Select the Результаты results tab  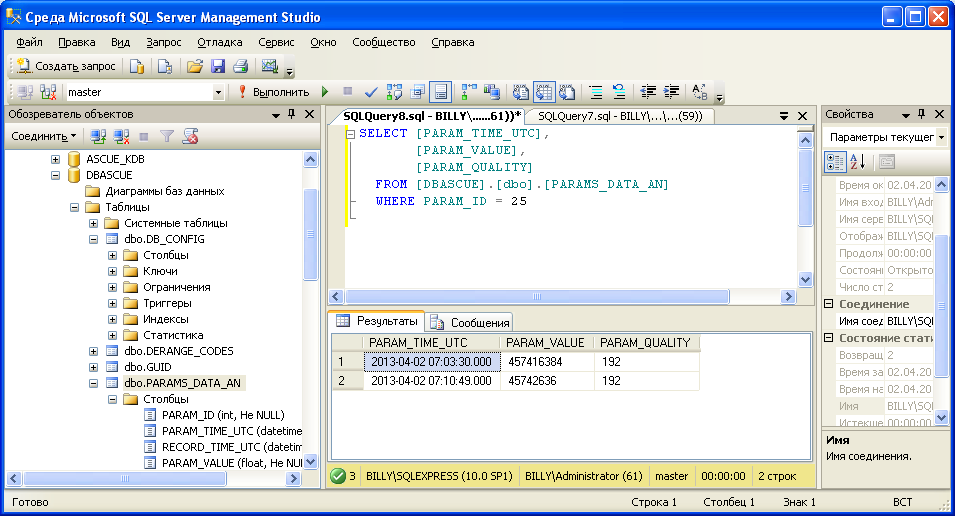pyautogui.click(x=377, y=320)
